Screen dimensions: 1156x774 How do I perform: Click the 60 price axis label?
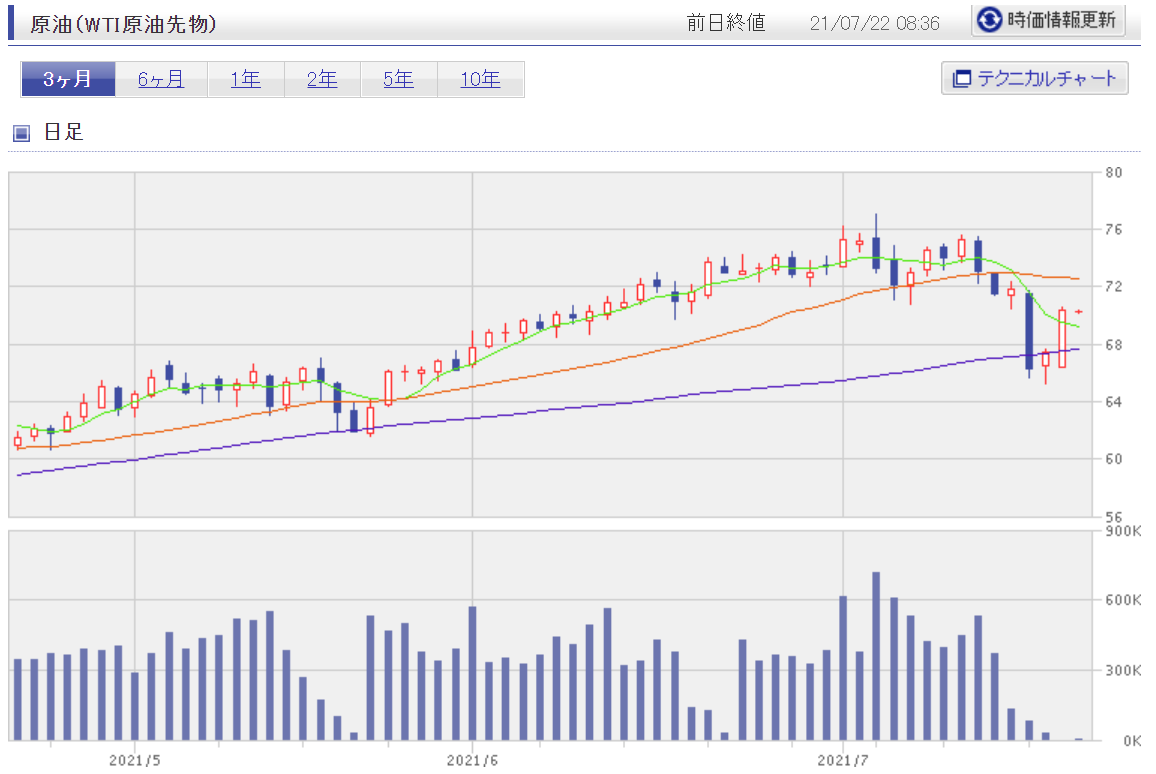[x=1113, y=459]
